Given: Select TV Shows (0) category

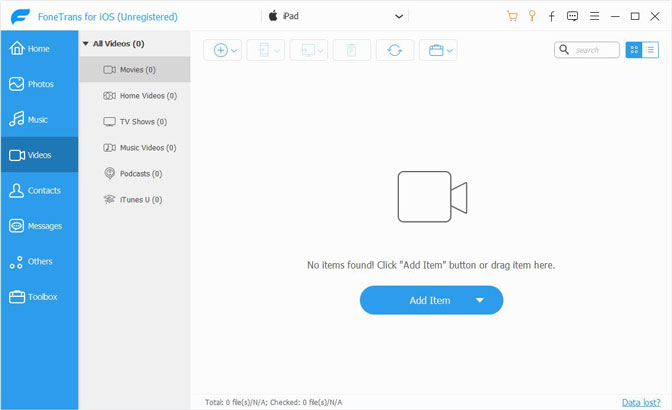Looking at the screenshot, I should tap(135, 122).
